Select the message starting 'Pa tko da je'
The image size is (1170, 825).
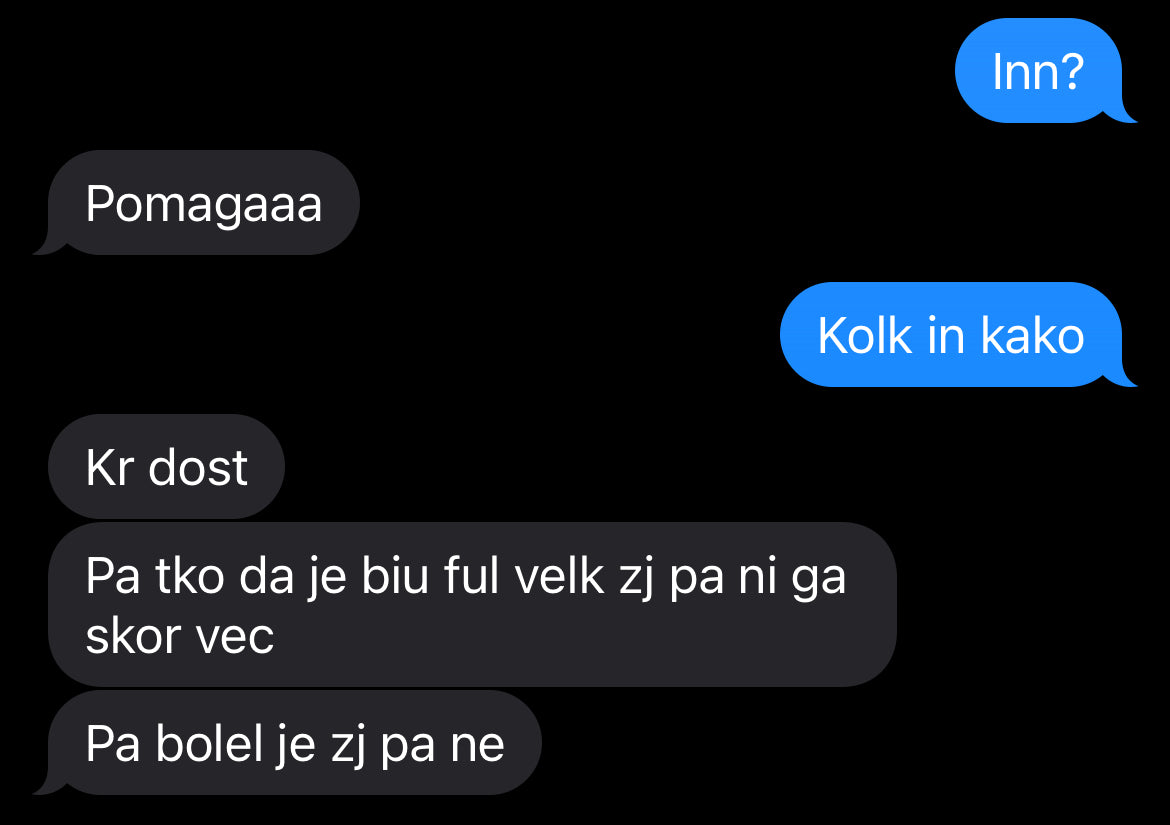pyautogui.click(x=472, y=604)
